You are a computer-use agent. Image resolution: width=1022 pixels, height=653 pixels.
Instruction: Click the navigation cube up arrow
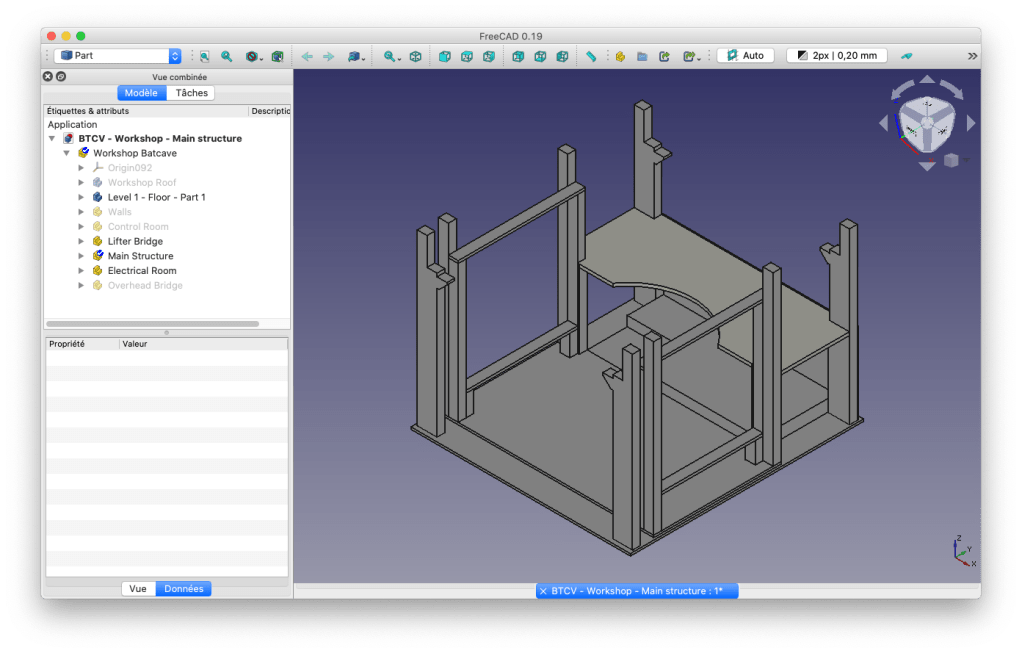tap(927, 80)
